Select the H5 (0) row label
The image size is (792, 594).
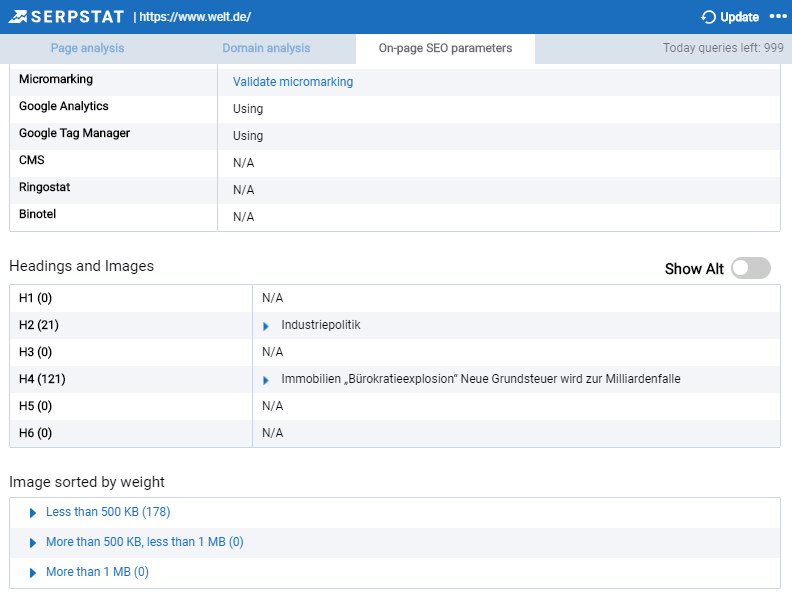[35, 406]
